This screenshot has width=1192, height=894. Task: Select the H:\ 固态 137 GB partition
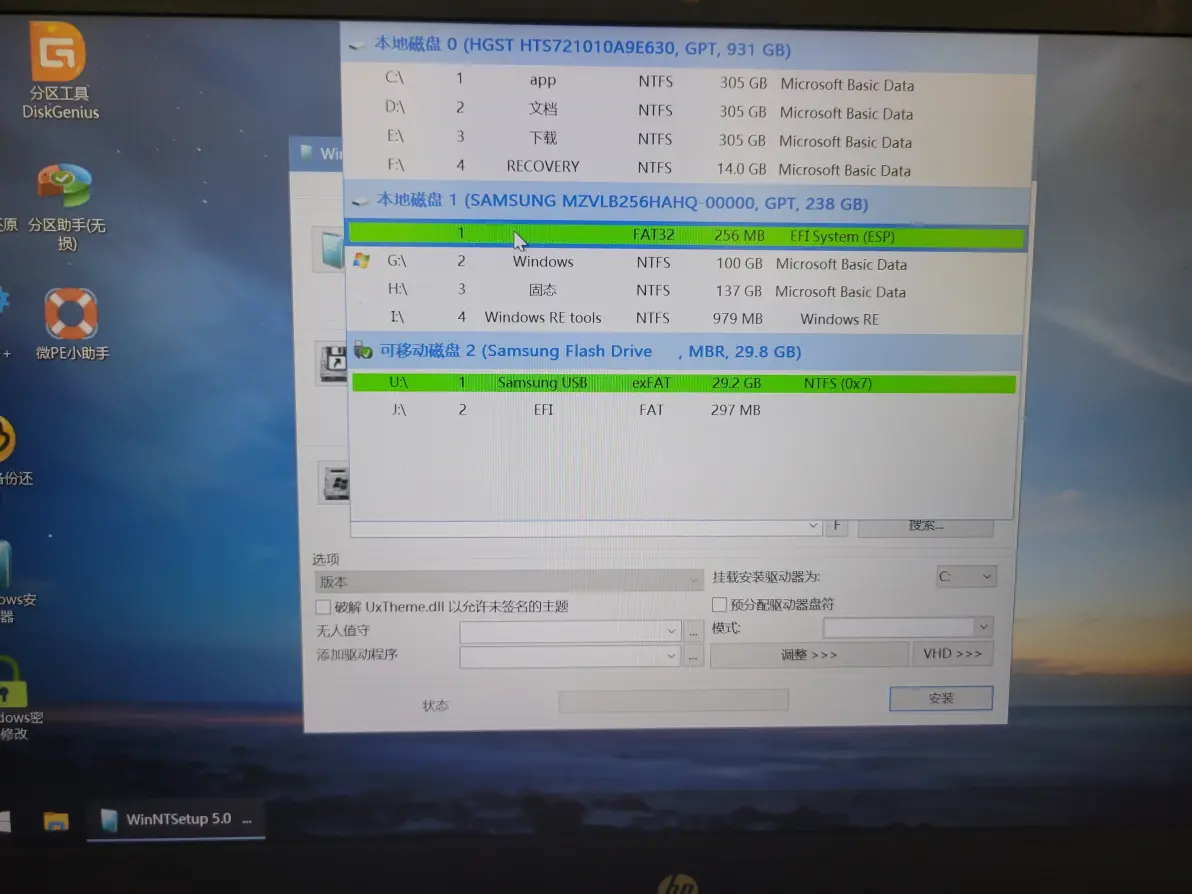point(686,290)
